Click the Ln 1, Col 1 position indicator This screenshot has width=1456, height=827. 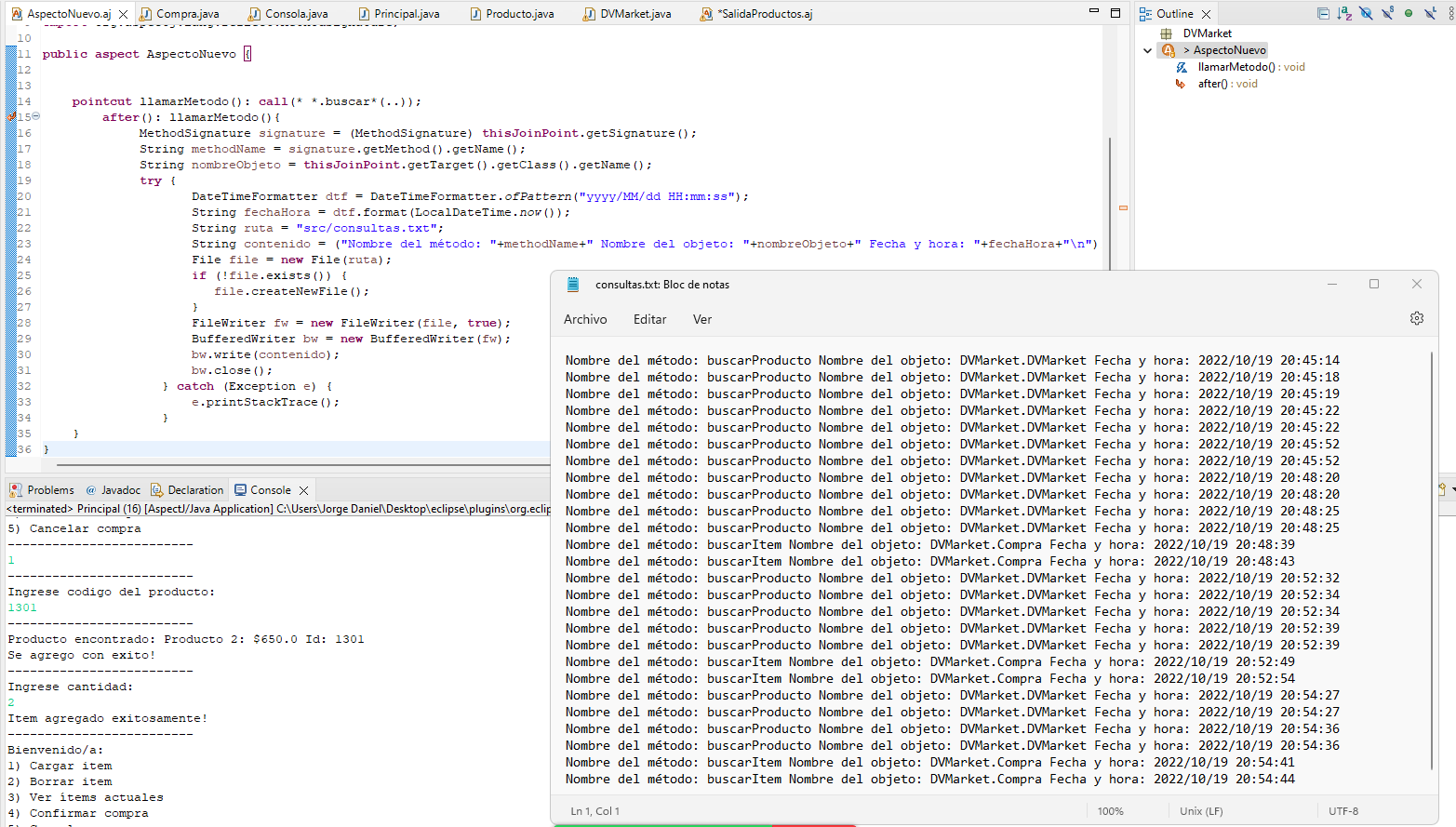coord(594,810)
